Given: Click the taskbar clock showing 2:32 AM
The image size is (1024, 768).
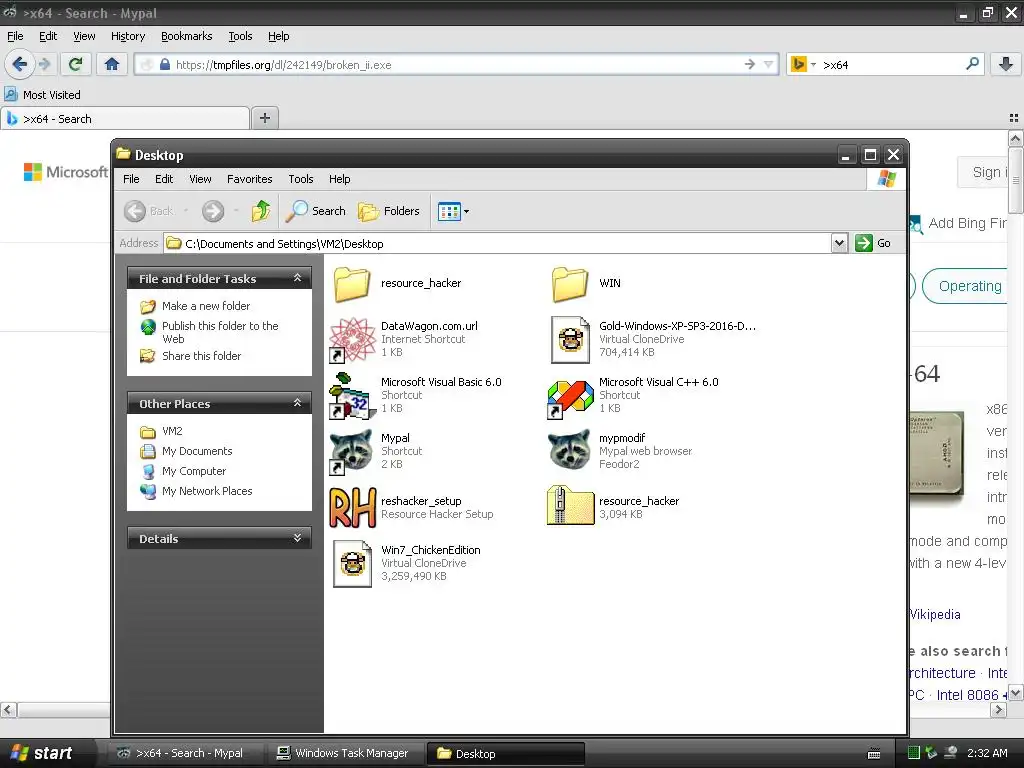Looking at the screenshot, I should pyautogui.click(x=987, y=753).
